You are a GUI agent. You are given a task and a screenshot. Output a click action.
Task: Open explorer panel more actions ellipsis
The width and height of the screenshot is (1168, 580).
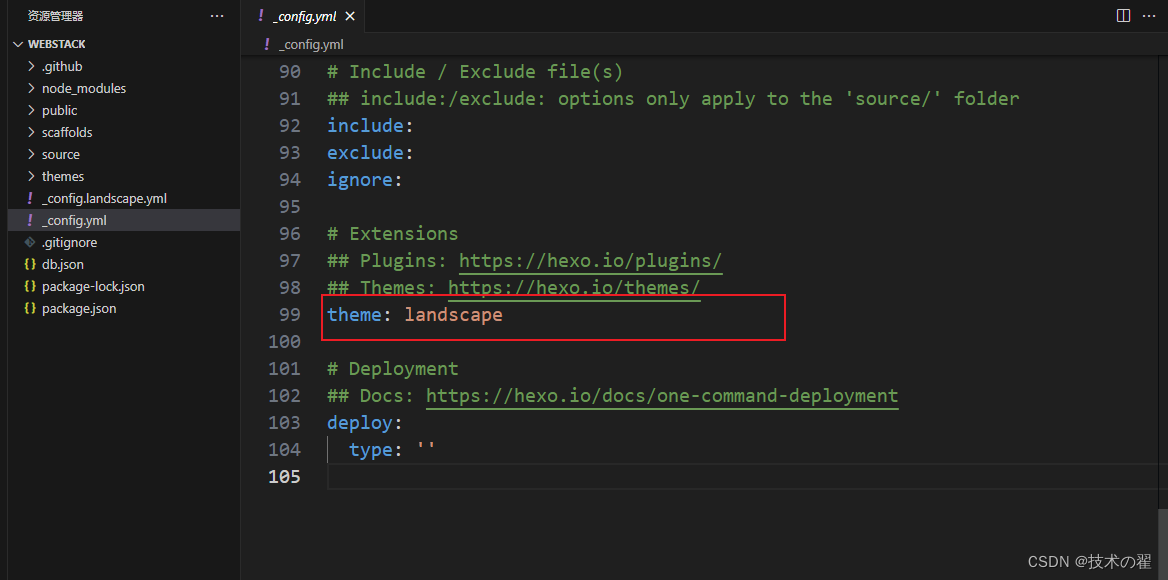coord(217,16)
